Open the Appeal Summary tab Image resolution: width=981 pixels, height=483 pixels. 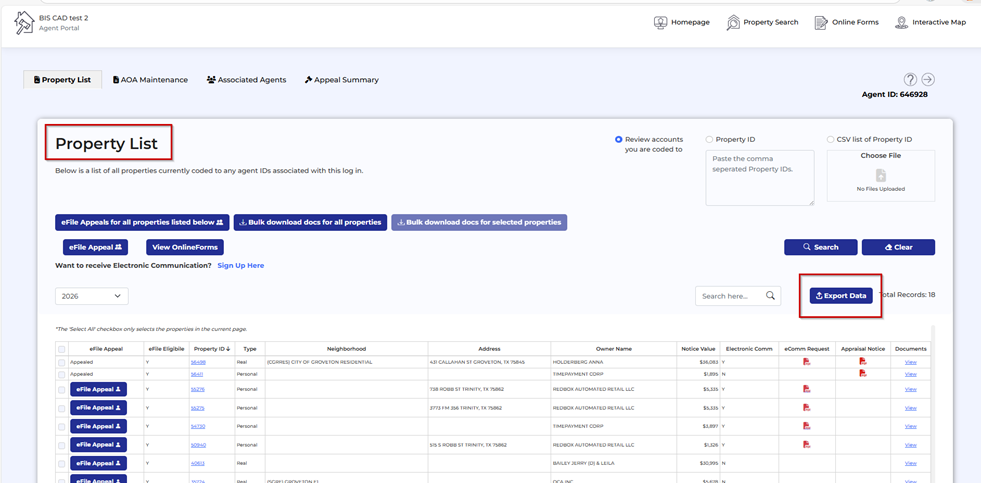coord(342,80)
